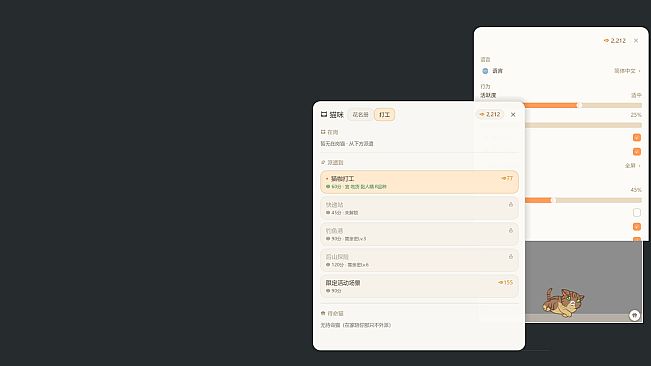Click the lock icon on 快递站
651x366 pixels.
tap(511, 205)
